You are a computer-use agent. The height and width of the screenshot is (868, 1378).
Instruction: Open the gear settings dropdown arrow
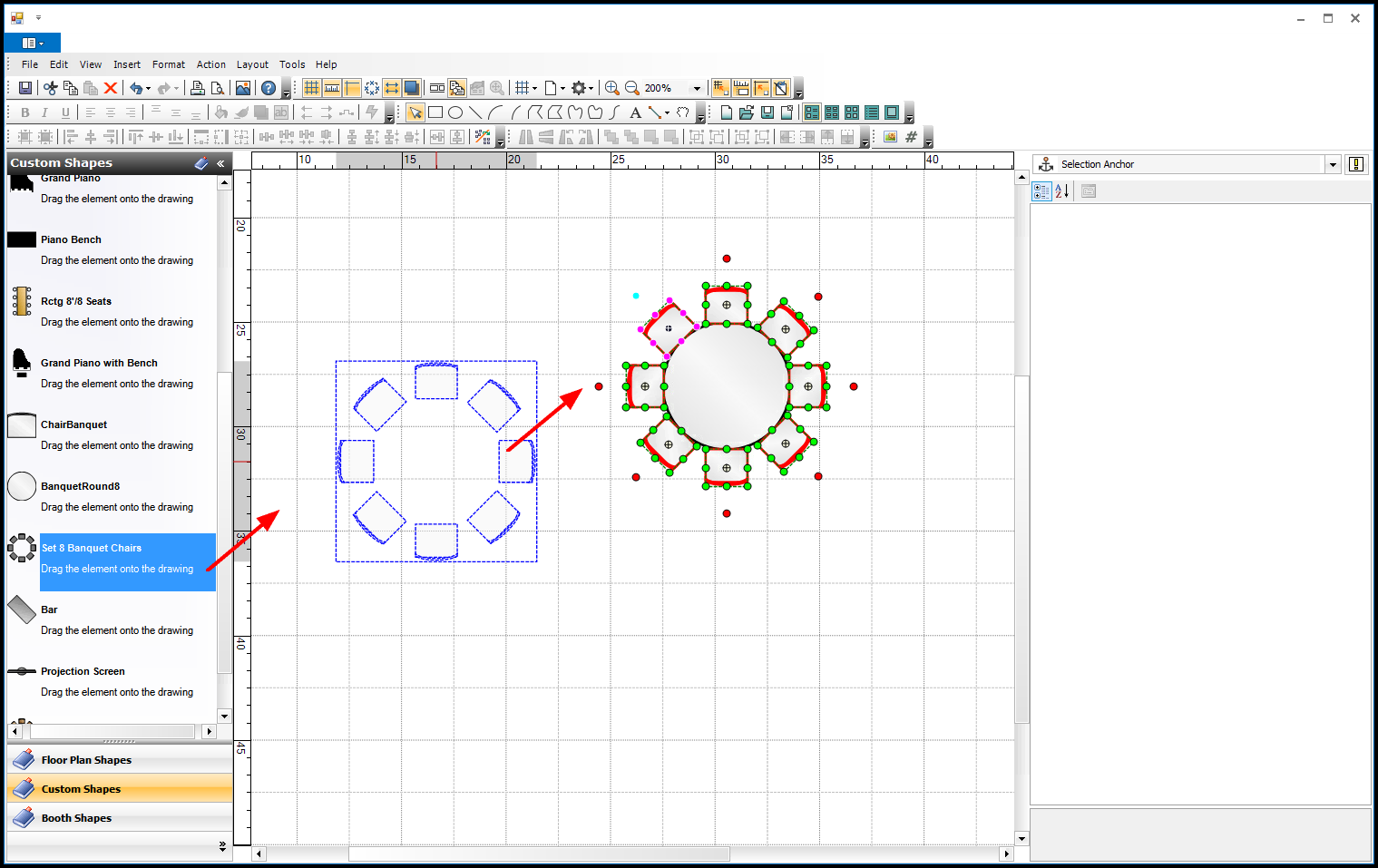coord(591,88)
